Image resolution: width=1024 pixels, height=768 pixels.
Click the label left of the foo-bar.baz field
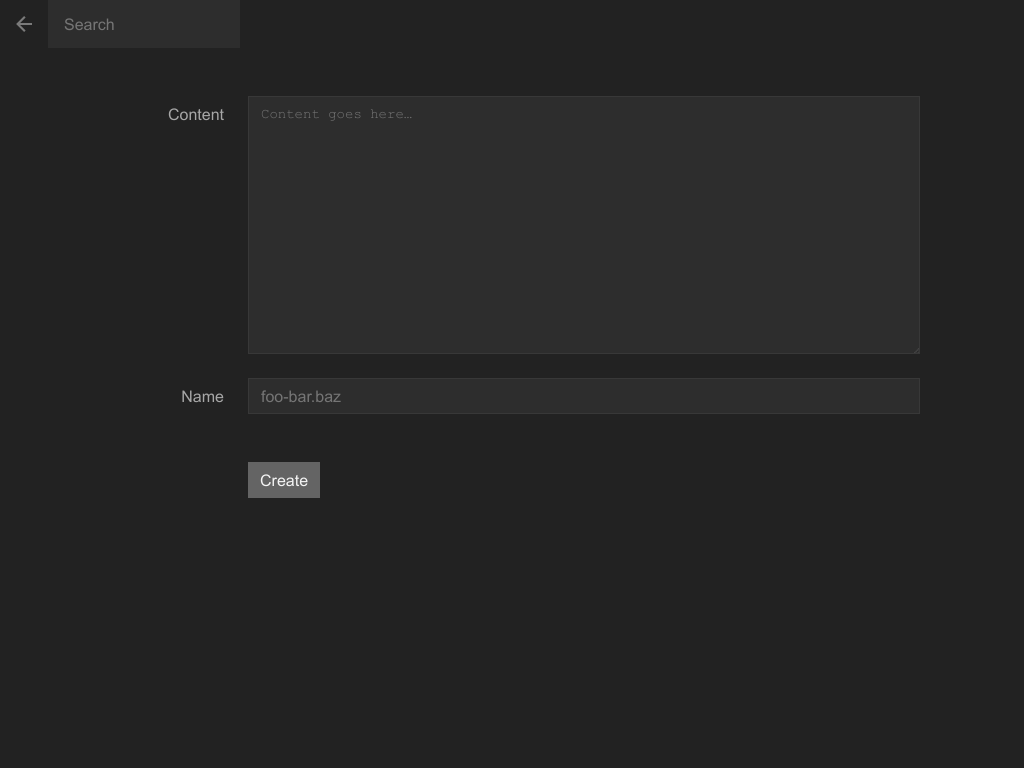(x=202, y=397)
